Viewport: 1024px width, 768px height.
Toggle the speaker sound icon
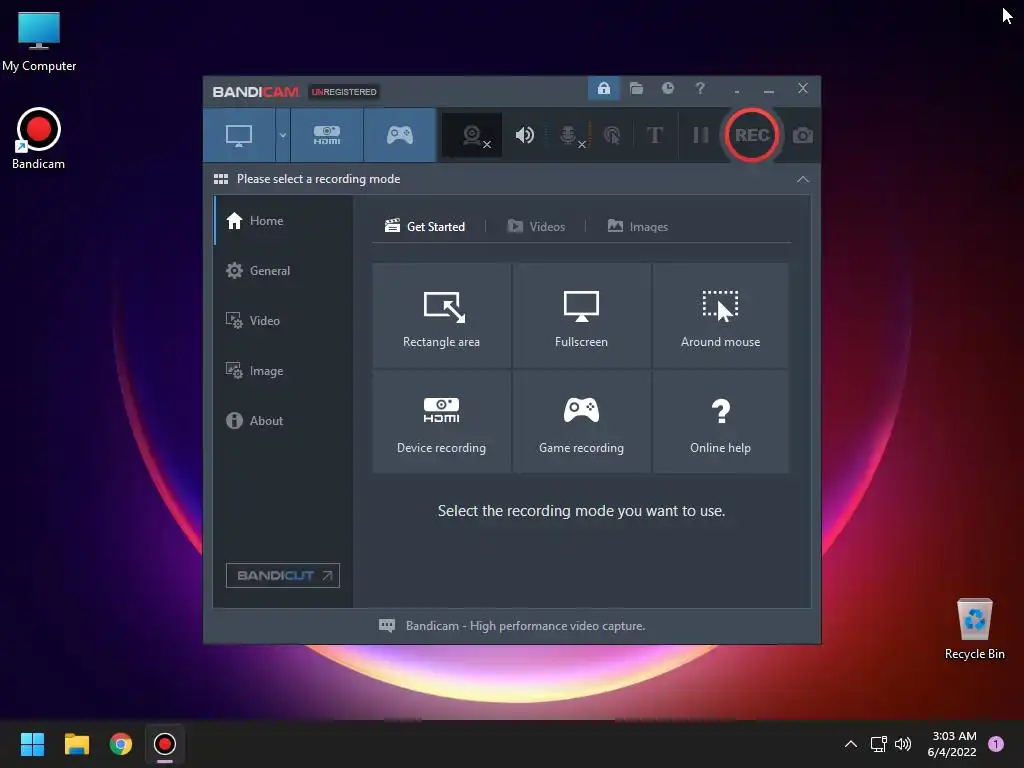pyautogui.click(x=524, y=135)
